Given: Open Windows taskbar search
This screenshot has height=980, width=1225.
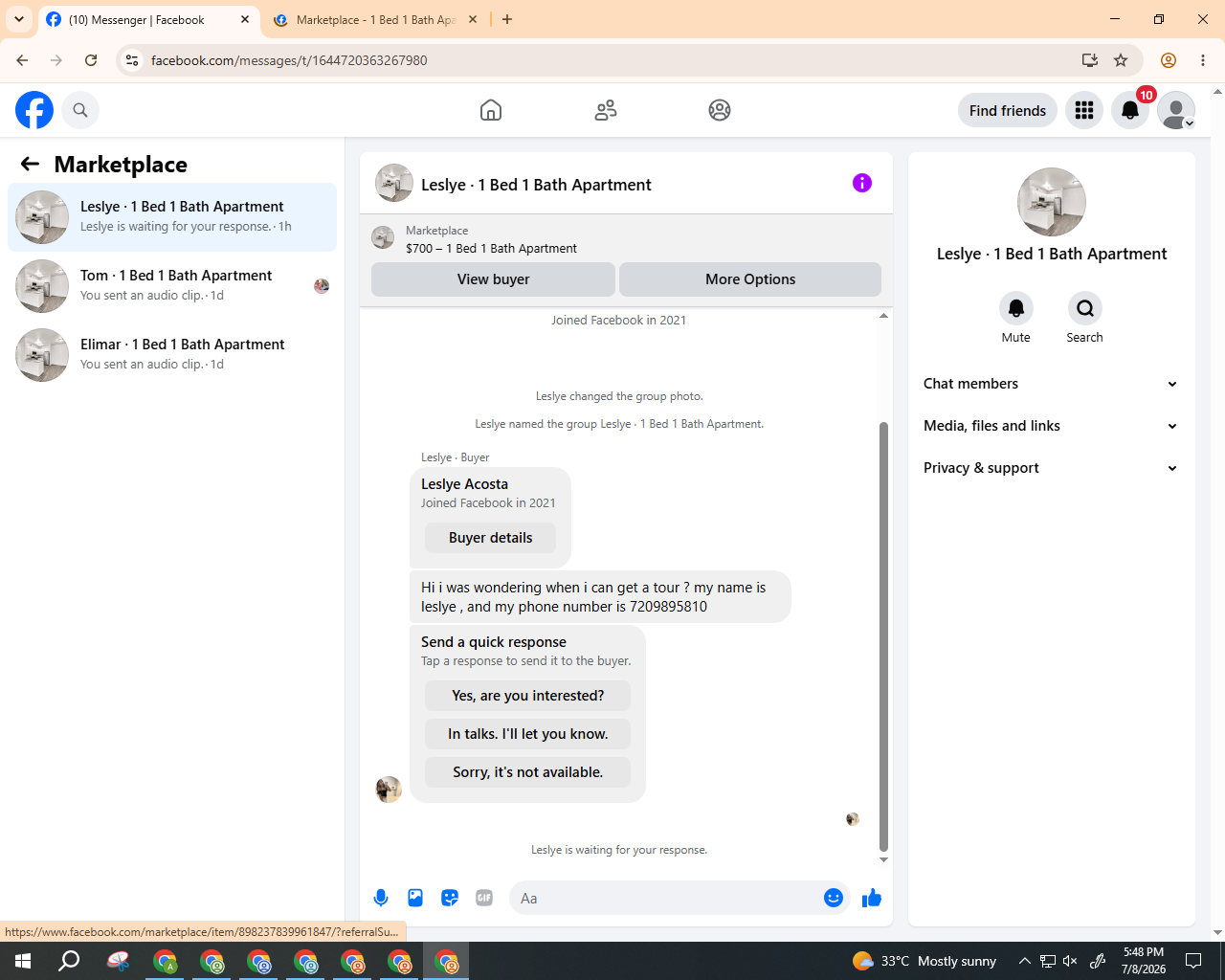Looking at the screenshot, I should [69, 961].
